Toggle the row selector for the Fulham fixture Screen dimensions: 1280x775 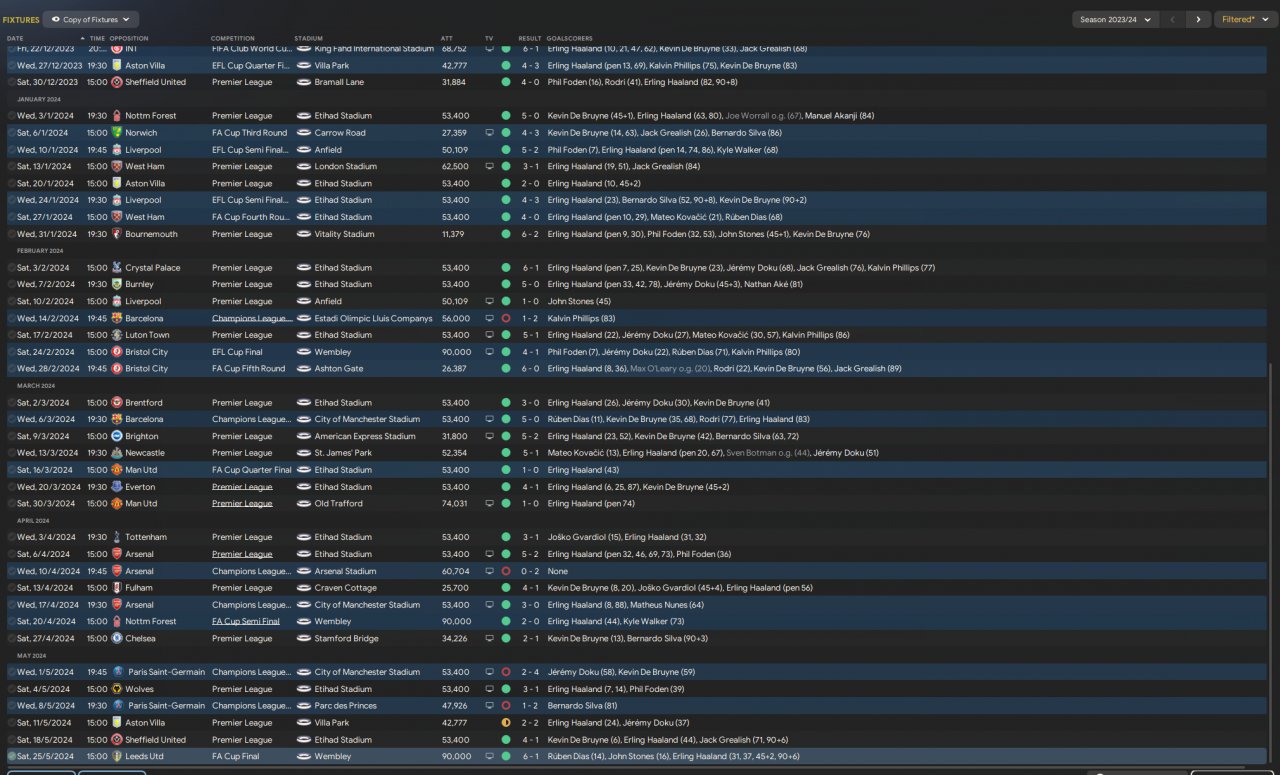click(x=11, y=588)
